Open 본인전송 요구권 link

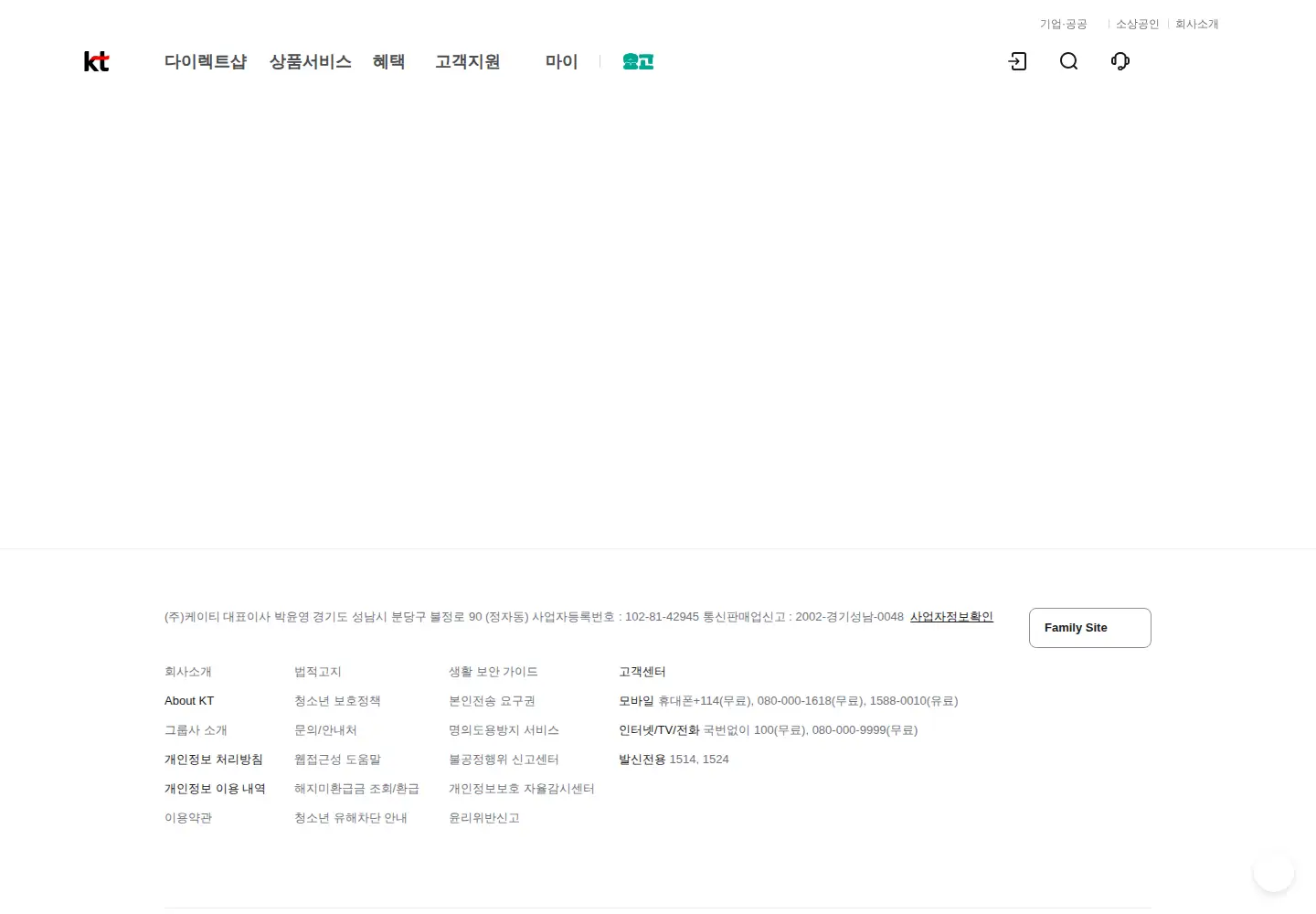tap(492, 701)
